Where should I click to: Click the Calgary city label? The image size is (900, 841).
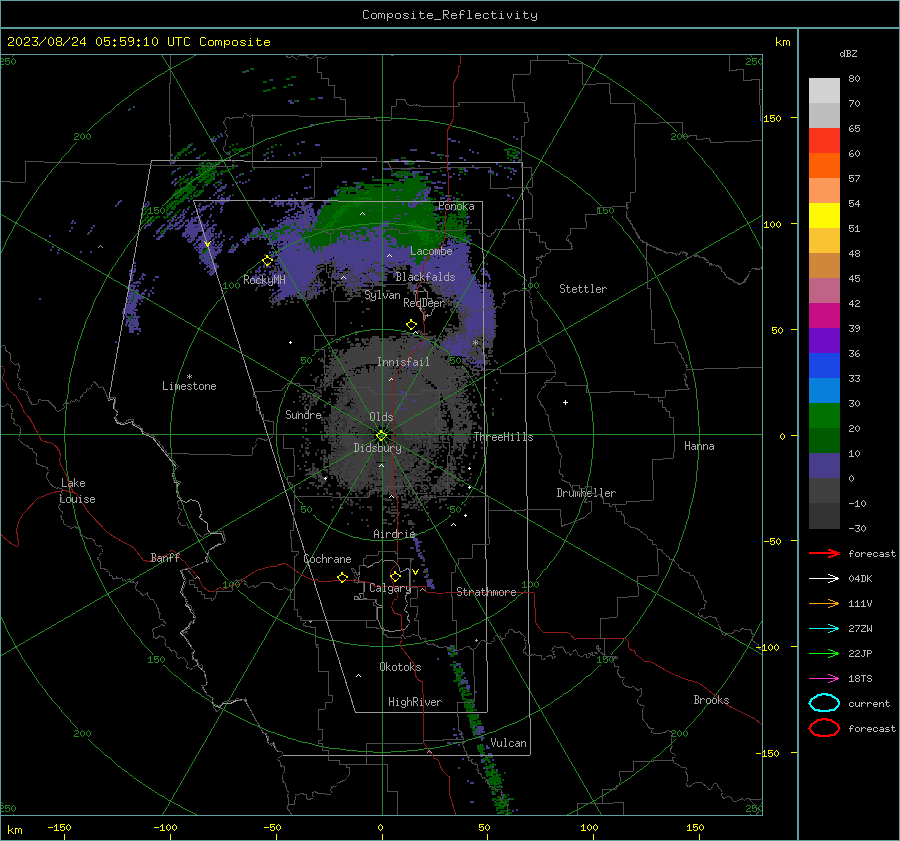[390, 588]
